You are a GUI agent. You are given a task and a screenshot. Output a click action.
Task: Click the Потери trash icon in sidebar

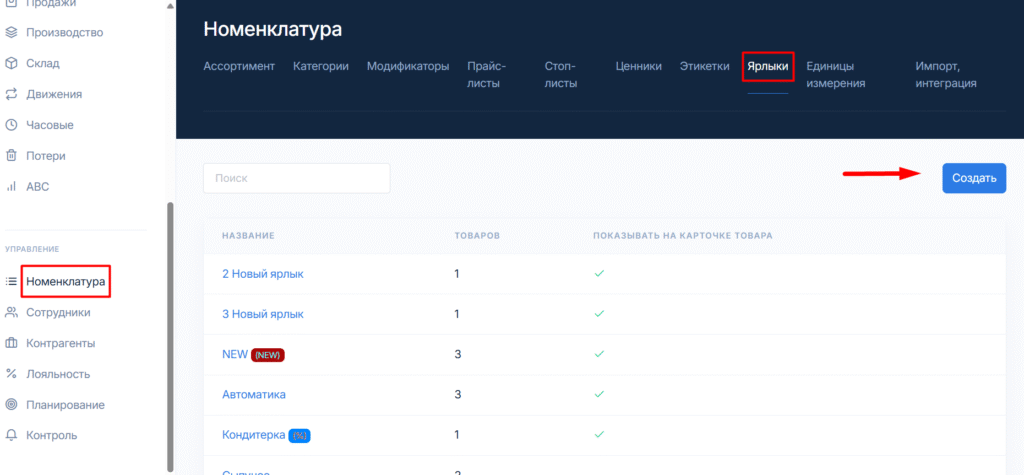click(x=11, y=156)
